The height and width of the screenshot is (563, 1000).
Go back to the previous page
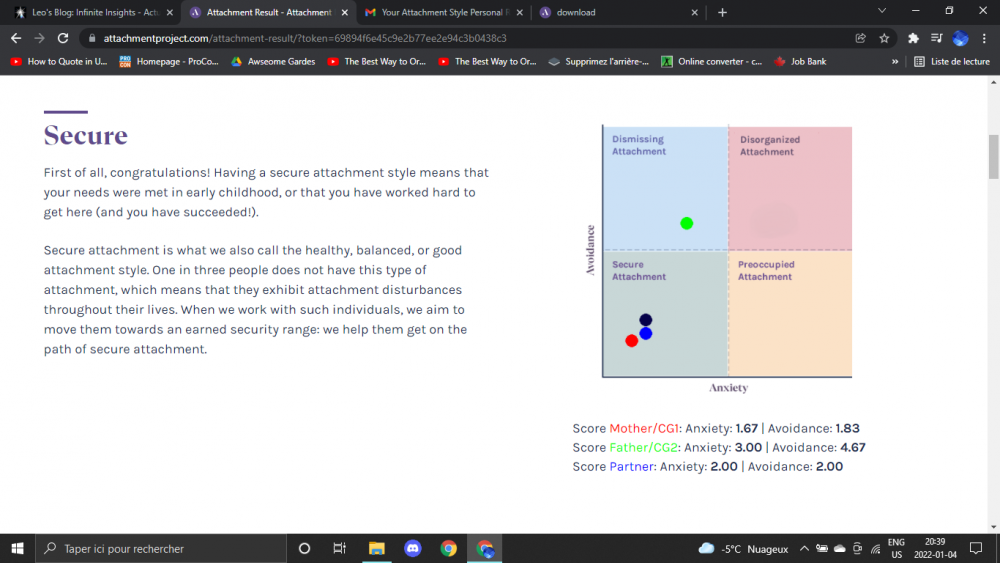point(15,38)
